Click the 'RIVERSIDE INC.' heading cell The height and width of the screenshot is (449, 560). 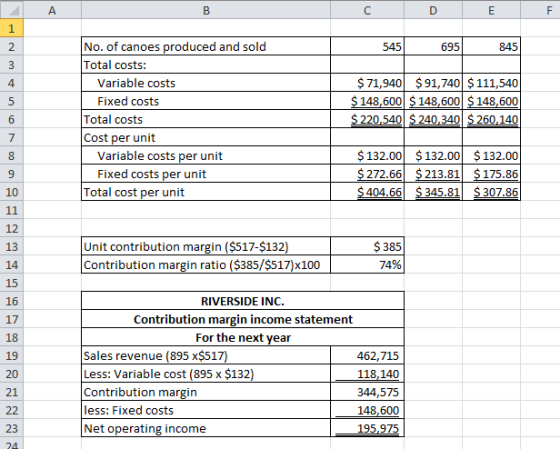pos(243,301)
